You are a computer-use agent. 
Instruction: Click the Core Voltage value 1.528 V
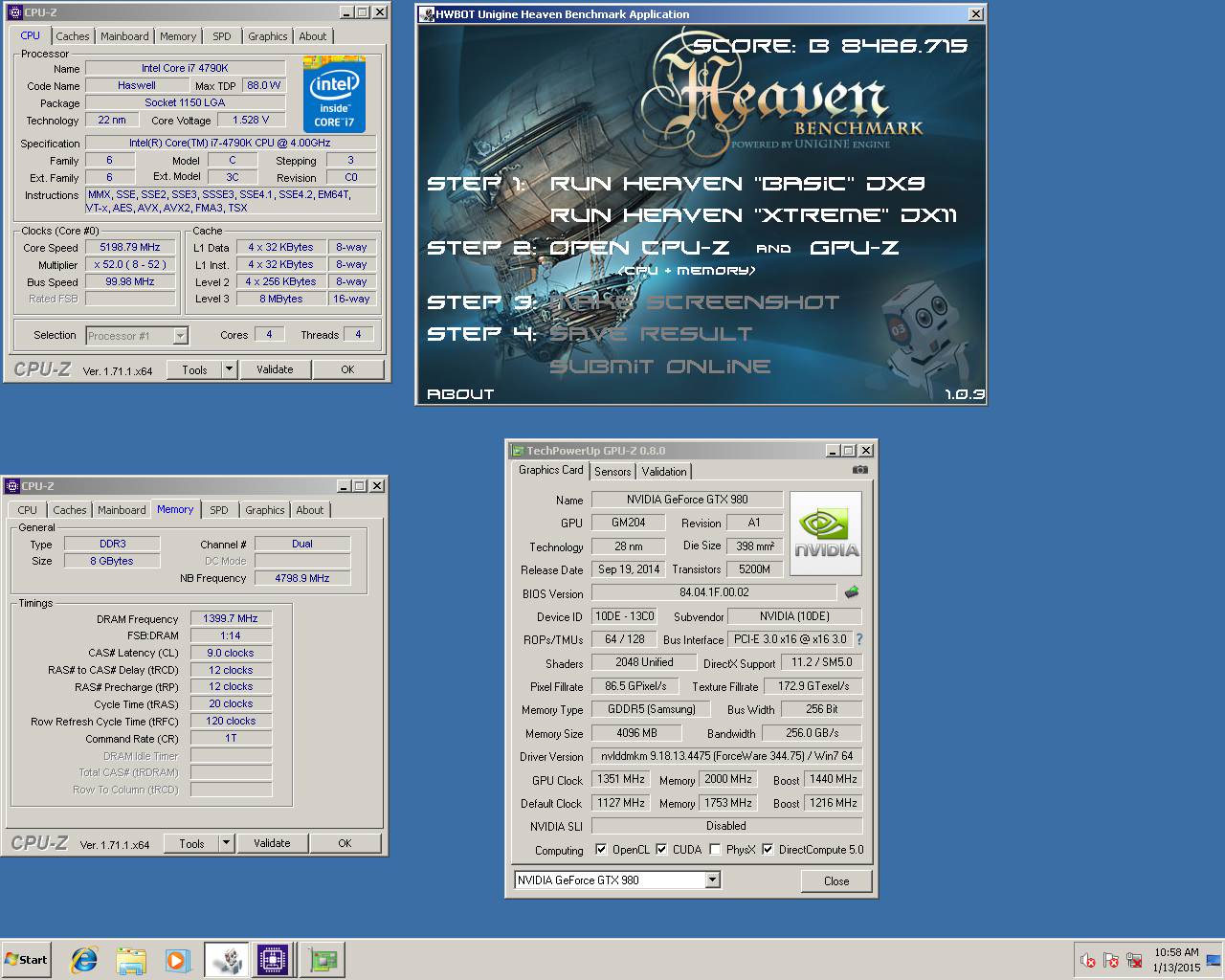[x=251, y=120]
